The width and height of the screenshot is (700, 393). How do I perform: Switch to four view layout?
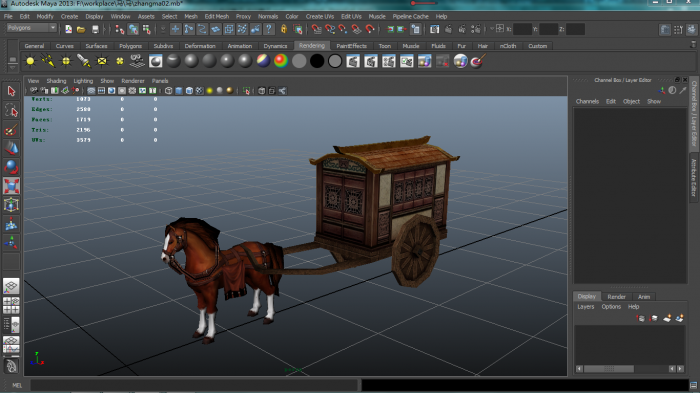point(11,305)
